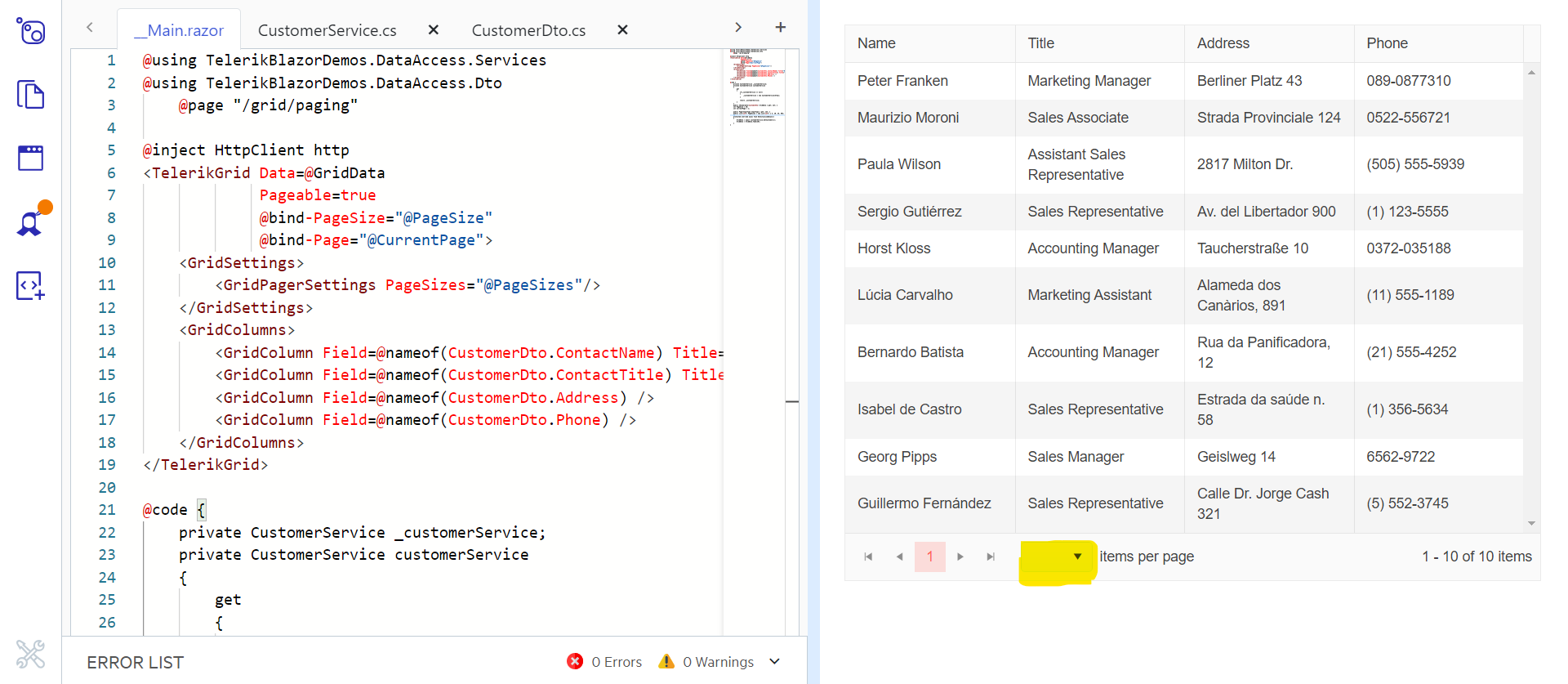Go to previous page in grid pager
Viewport: 1568px width, 684px height.
tap(899, 557)
